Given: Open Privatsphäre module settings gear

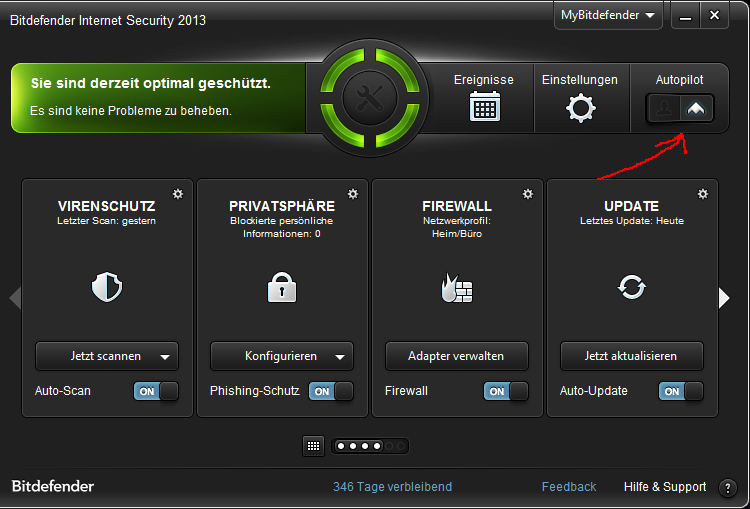Looking at the screenshot, I should point(353,194).
